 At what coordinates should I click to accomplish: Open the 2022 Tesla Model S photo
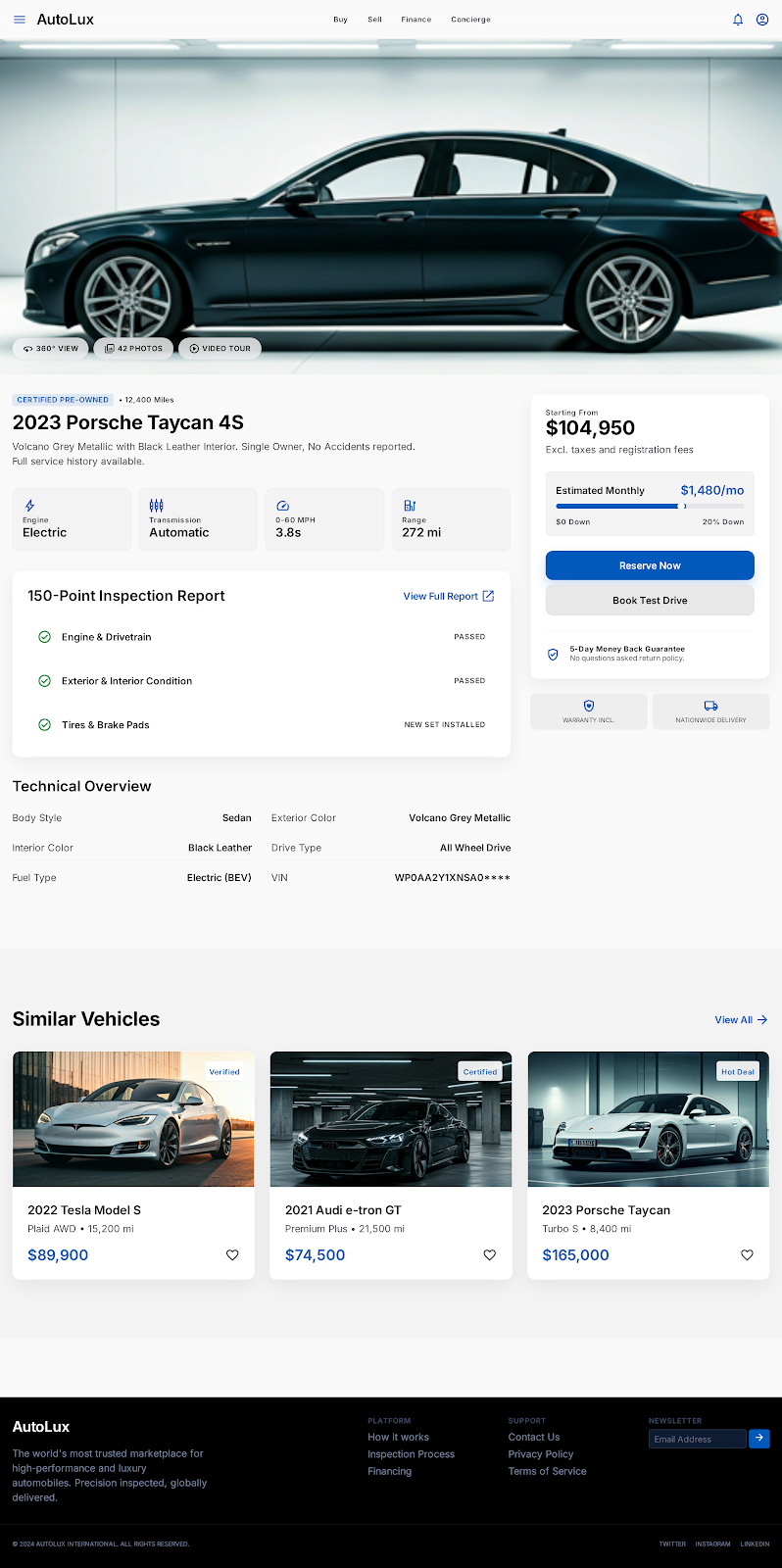pos(133,1119)
